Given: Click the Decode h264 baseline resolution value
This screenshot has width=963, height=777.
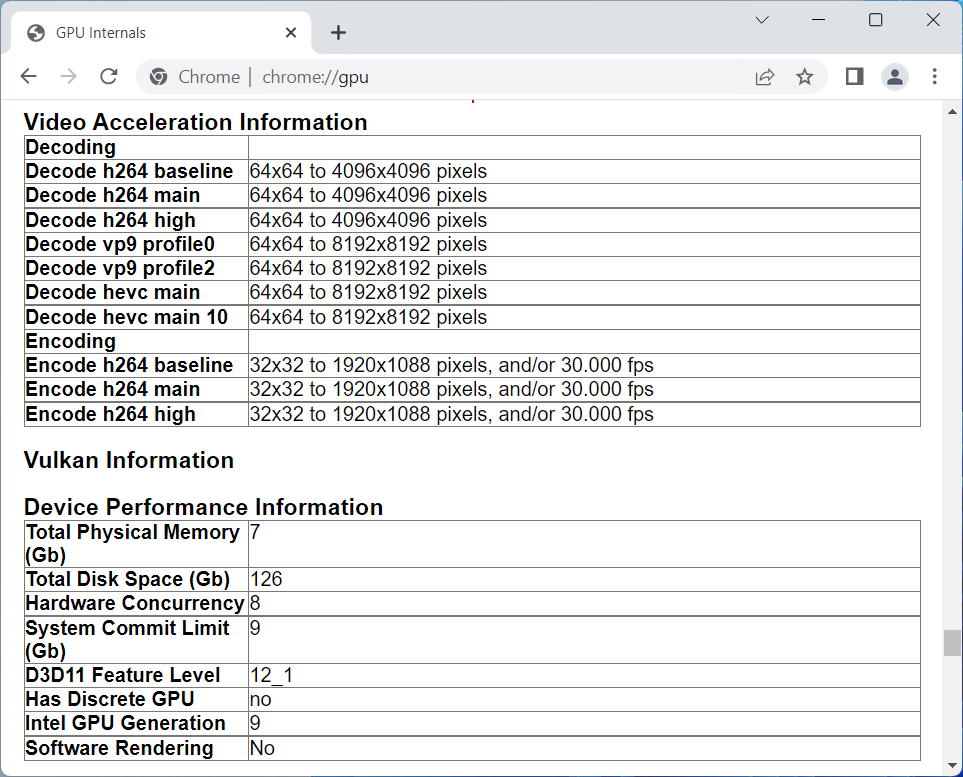Looking at the screenshot, I should click(x=368, y=171).
